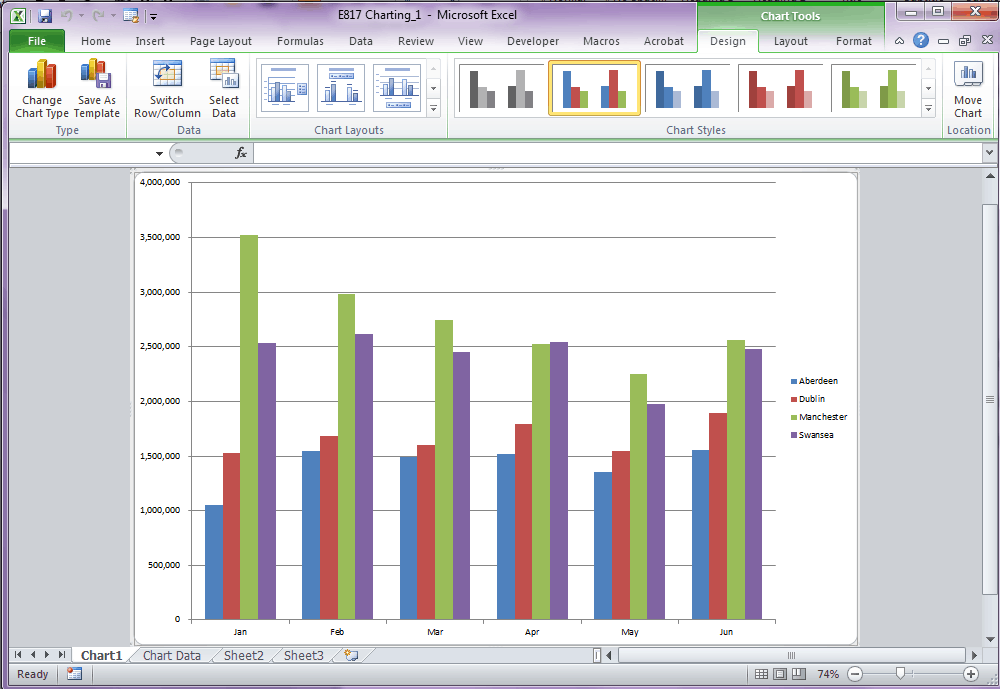Open Insert Function with the fx icon

pos(239,152)
